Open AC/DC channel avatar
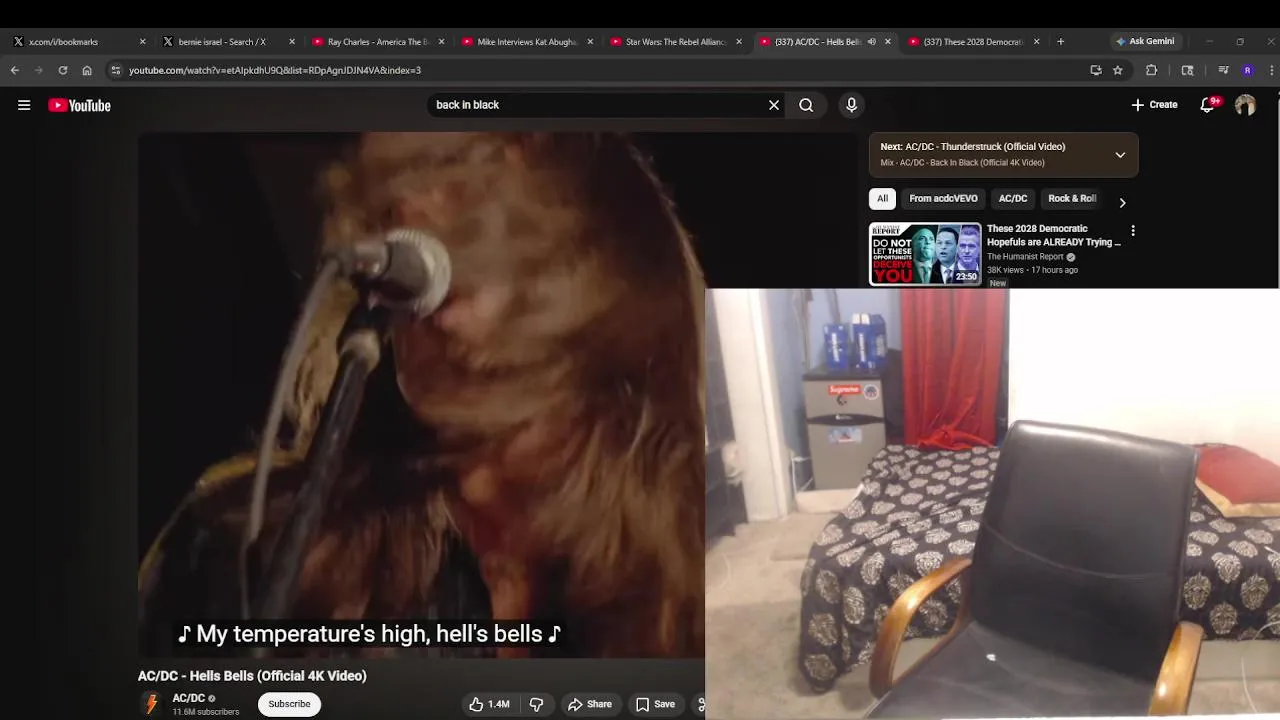The width and height of the screenshot is (1280, 720). coord(152,704)
